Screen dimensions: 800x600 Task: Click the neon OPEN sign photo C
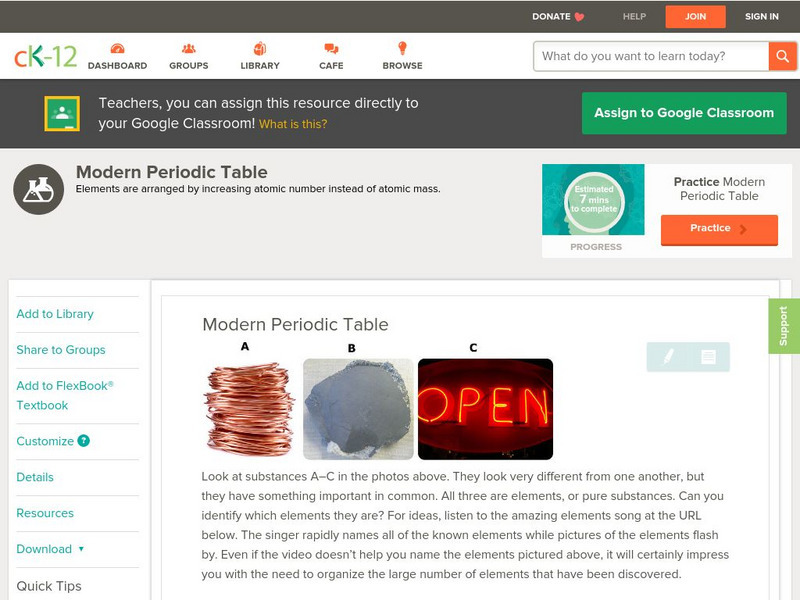[485, 409]
